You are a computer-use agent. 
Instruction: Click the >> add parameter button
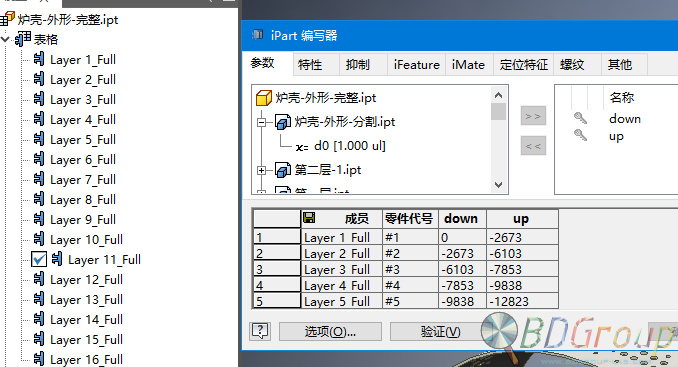point(533,116)
